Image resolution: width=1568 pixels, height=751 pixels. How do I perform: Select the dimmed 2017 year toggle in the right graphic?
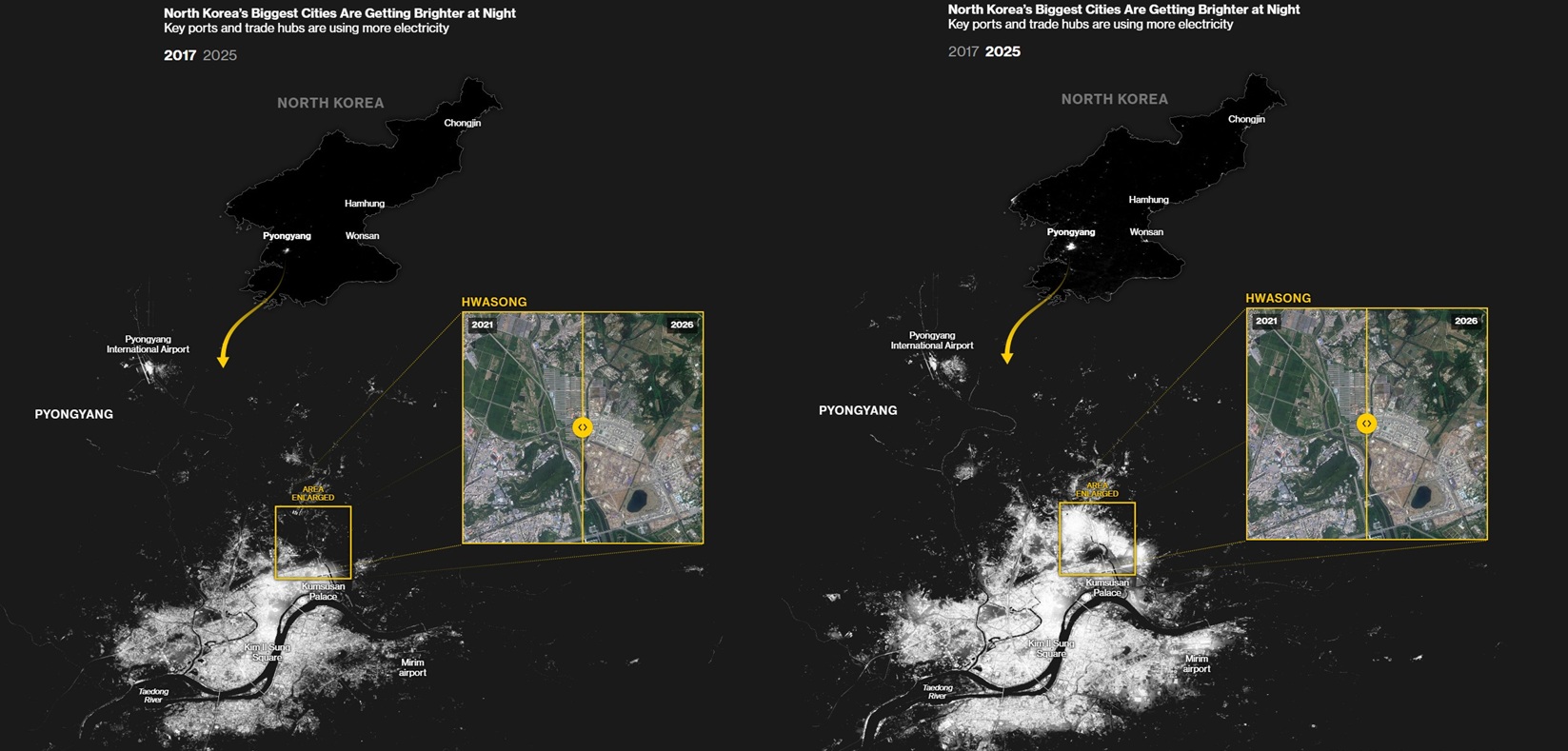963,51
